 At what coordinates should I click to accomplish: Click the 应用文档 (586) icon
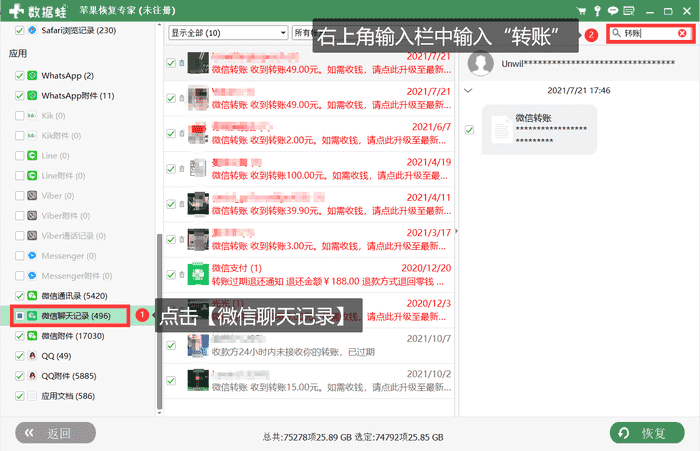[x=32, y=396]
